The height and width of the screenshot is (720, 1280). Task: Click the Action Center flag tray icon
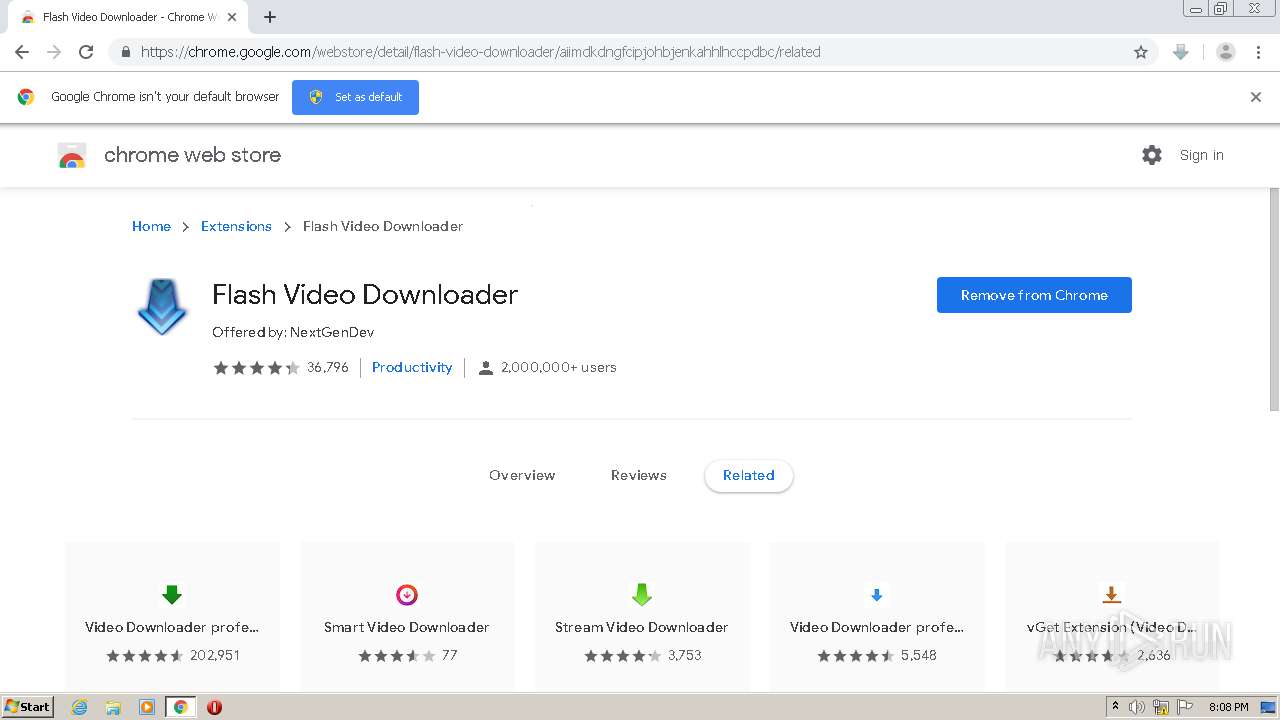tap(1185, 707)
